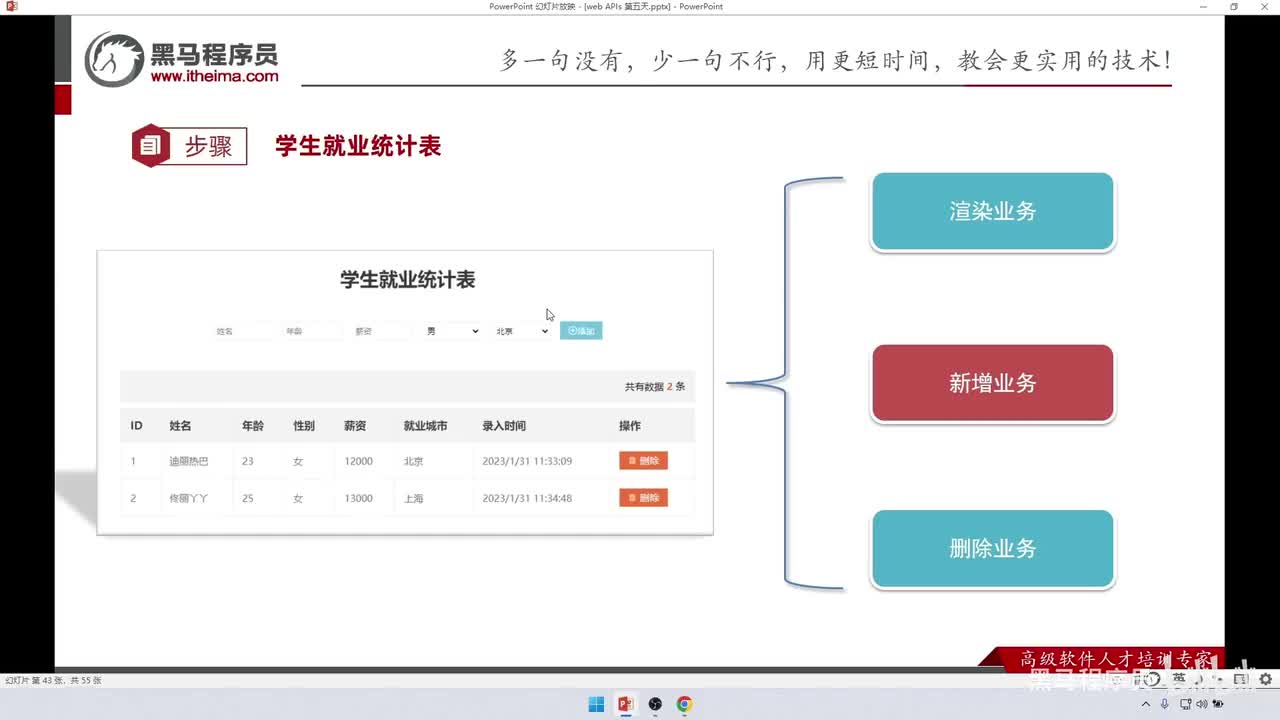Screen dimensions: 1280x720
Task: Click the 学生就业统计表 table heading
Action: pos(407,280)
